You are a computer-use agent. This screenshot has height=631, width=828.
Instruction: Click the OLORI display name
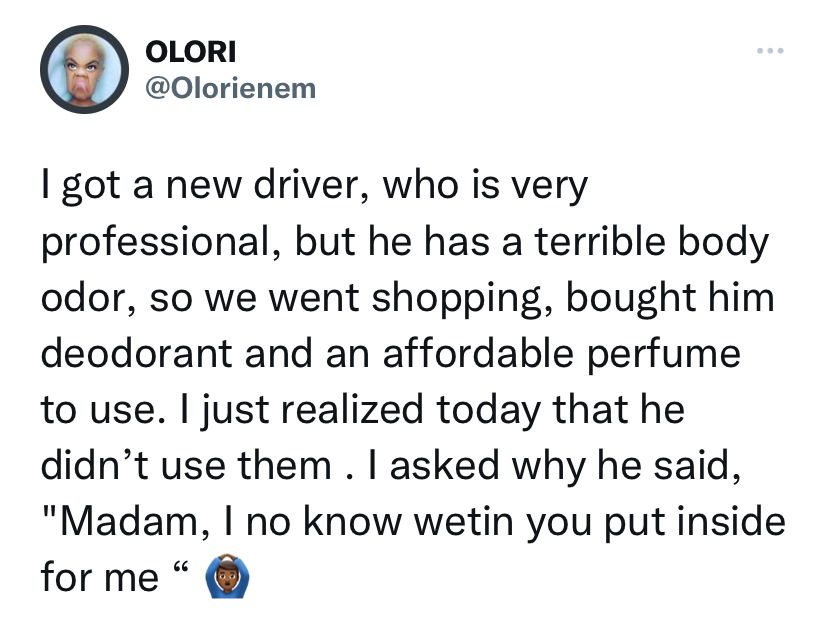(191, 52)
